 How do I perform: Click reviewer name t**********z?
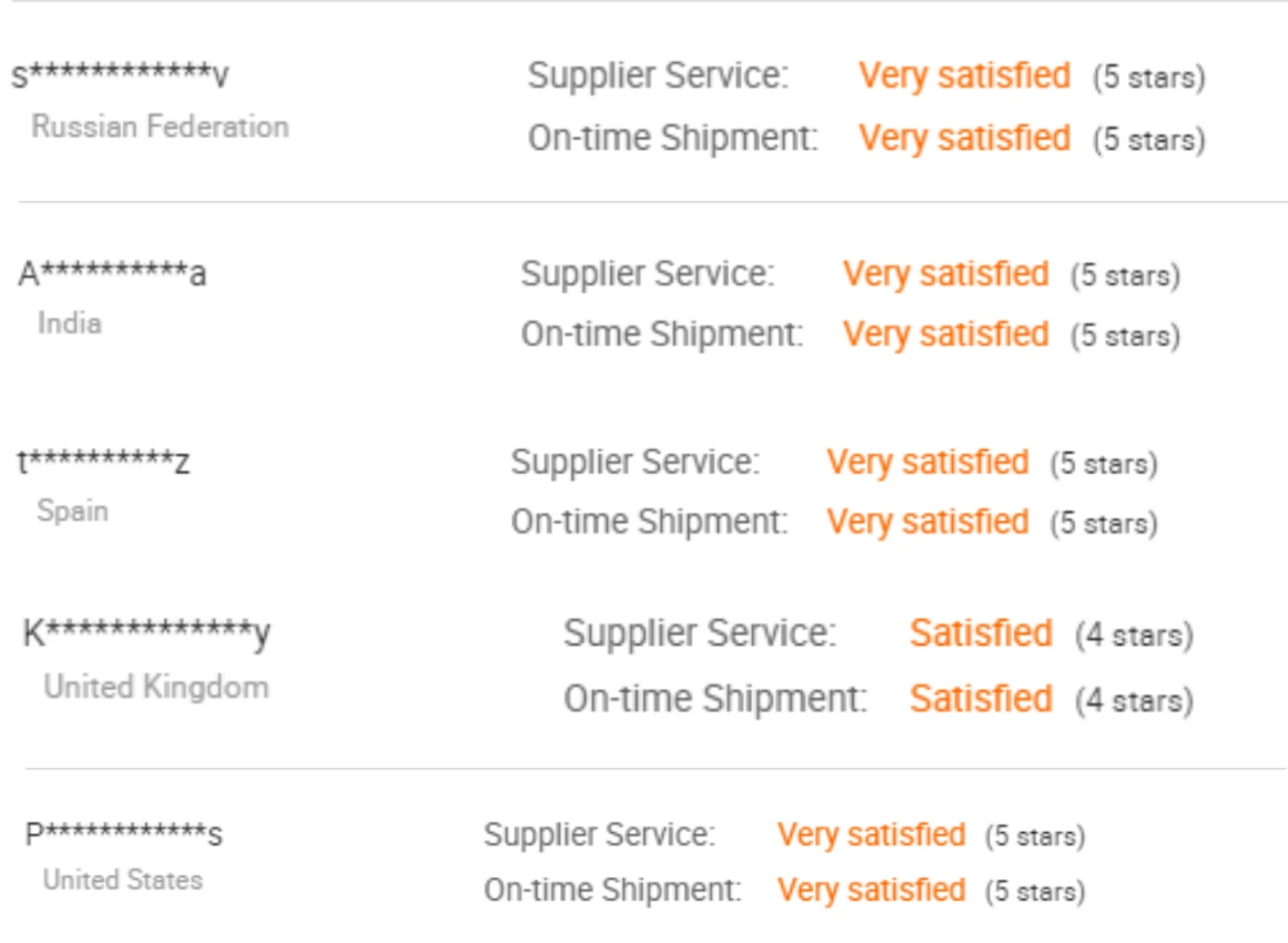pos(104,462)
